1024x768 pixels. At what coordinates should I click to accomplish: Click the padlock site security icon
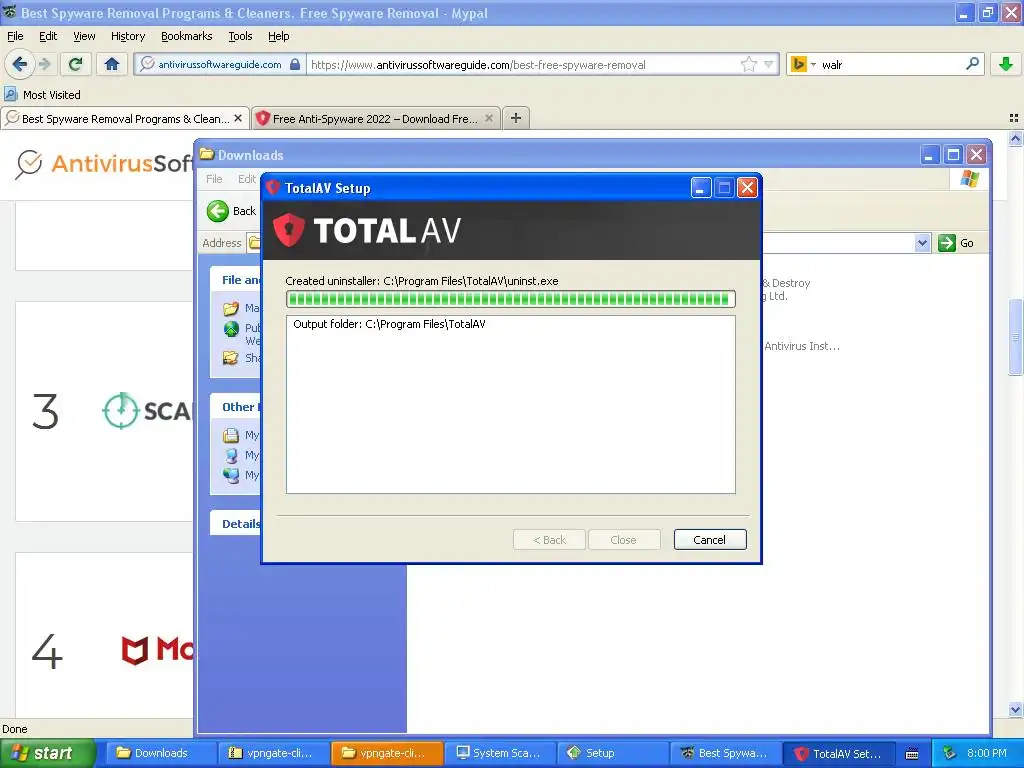(x=295, y=64)
